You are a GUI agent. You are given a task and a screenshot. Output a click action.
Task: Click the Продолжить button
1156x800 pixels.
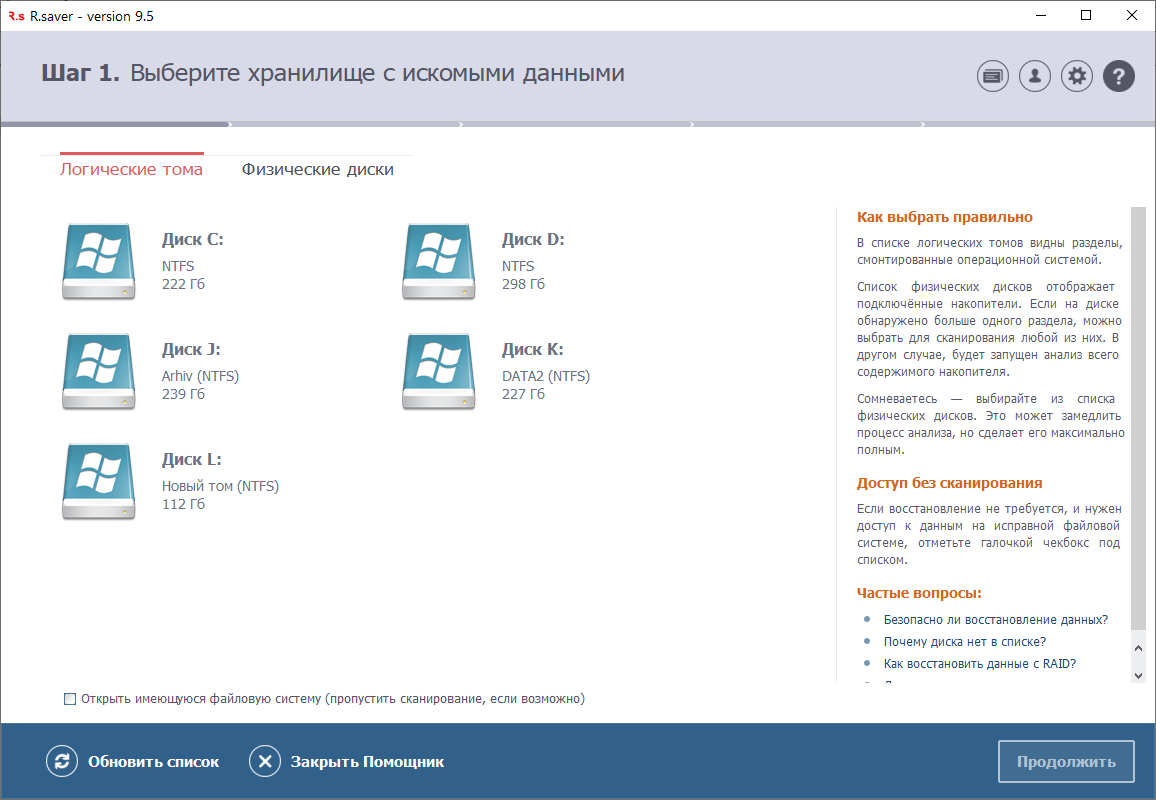pyautogui.click(x=1066, y=762)
